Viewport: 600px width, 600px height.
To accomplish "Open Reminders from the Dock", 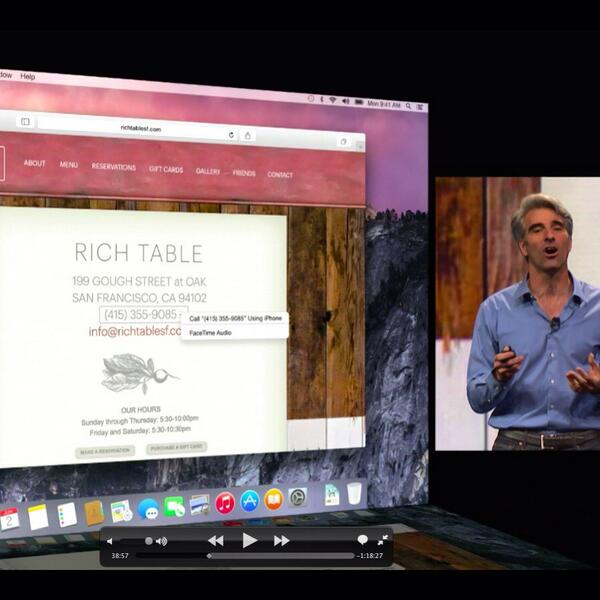I will point(67,515).
